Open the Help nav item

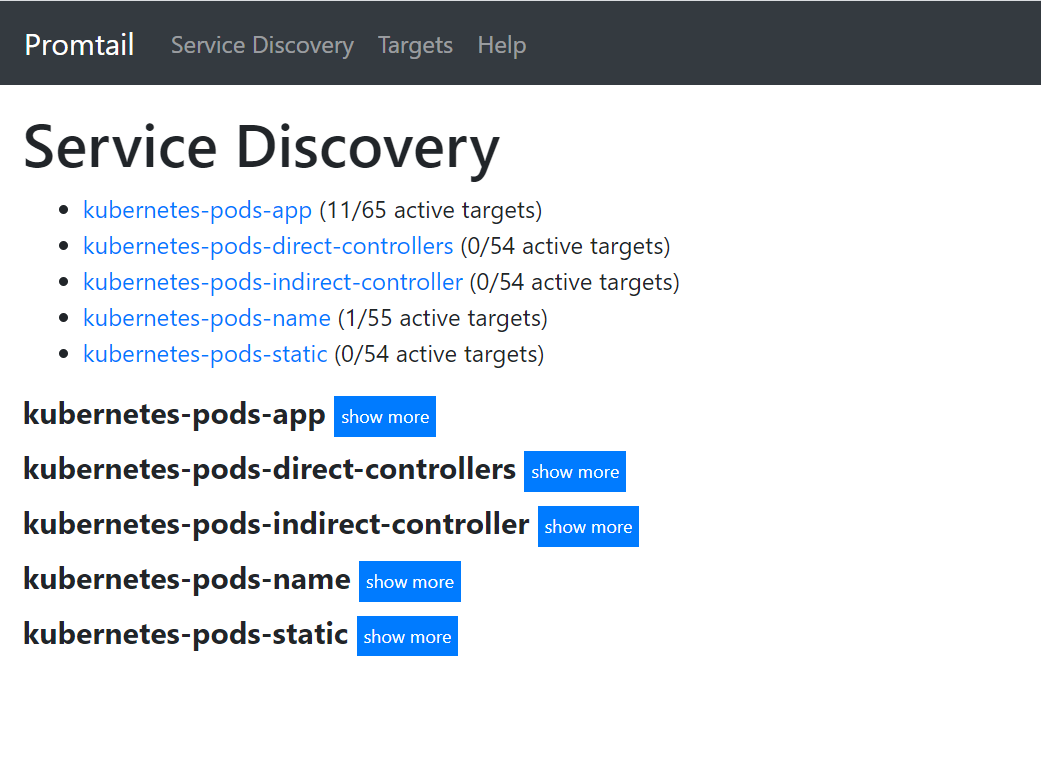point(502,45)
